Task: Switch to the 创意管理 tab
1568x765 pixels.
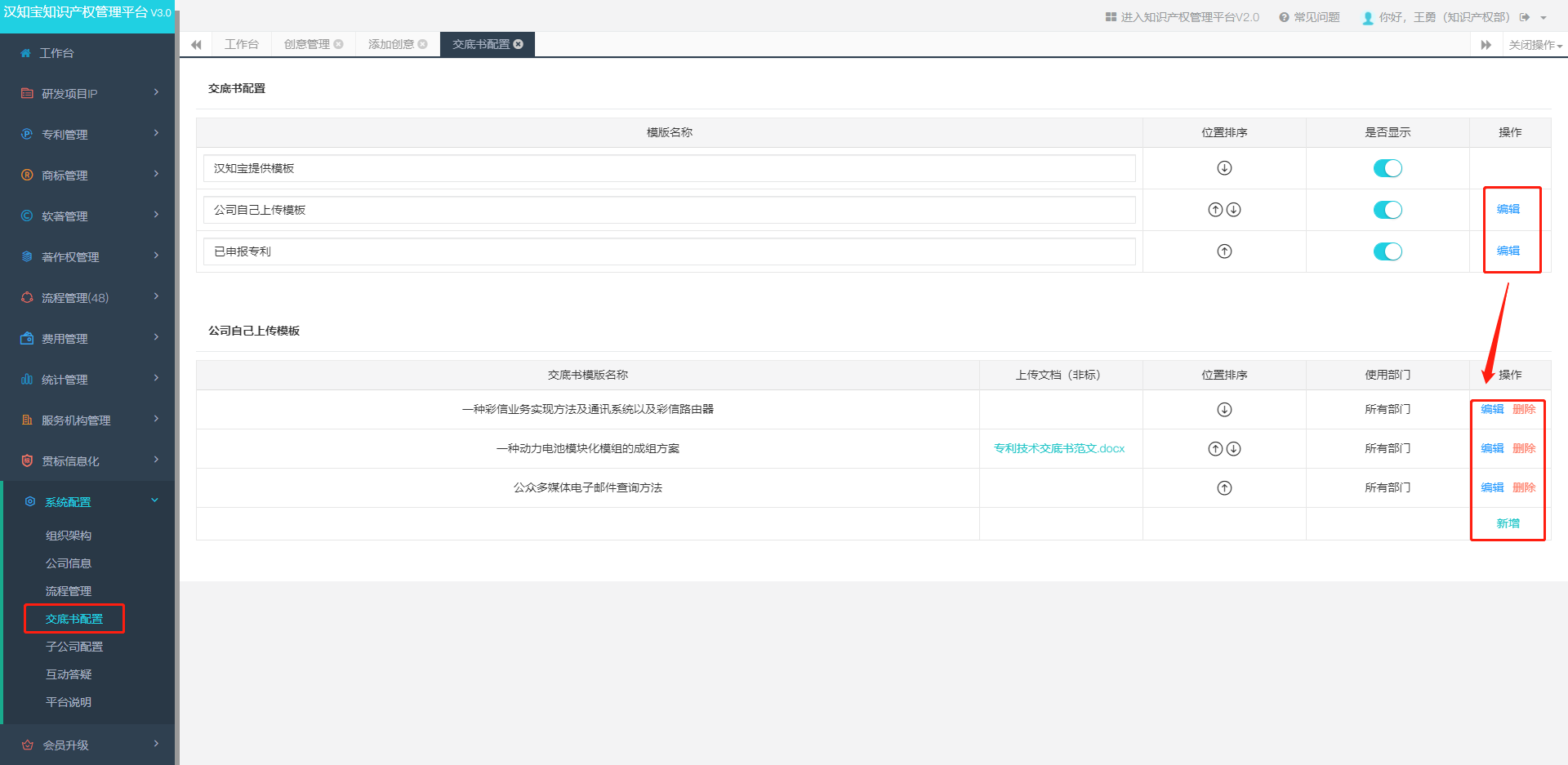Action: pyautogui.click(x=307, y=44)
